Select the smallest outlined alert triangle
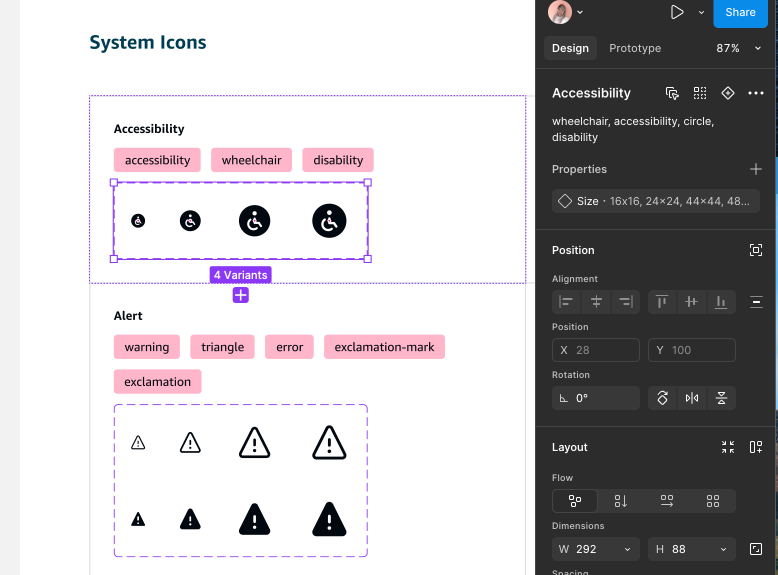The width and height of the screenshot is (778, 575). point(138,443)
